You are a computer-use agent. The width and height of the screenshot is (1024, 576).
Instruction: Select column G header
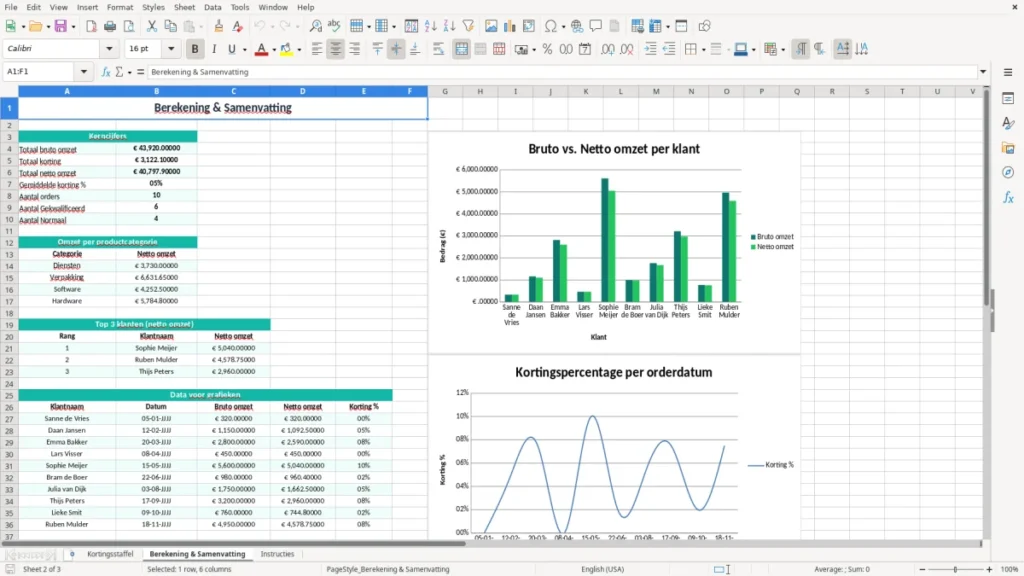(x=445, y=91)
